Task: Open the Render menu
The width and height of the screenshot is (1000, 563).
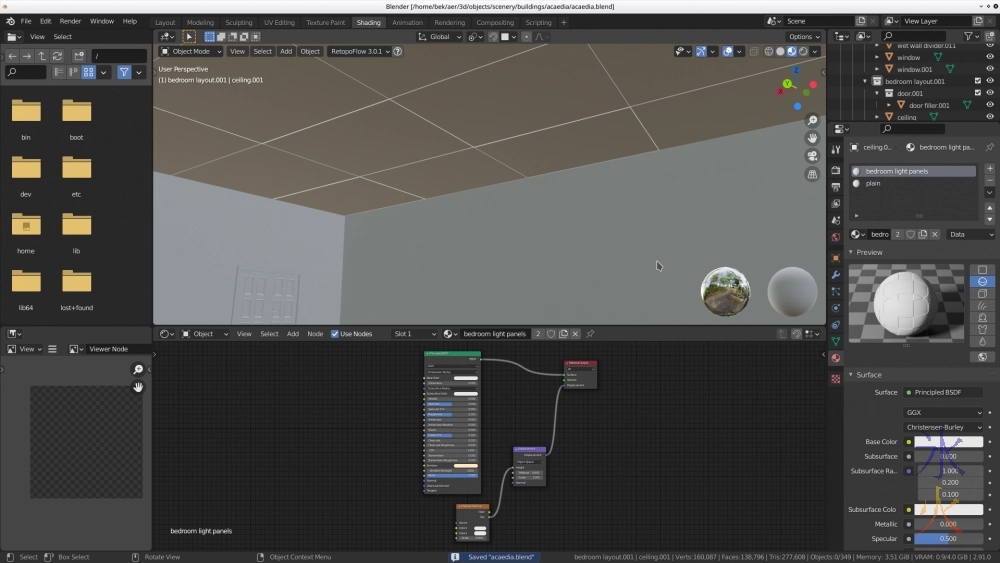Action: 70,21
